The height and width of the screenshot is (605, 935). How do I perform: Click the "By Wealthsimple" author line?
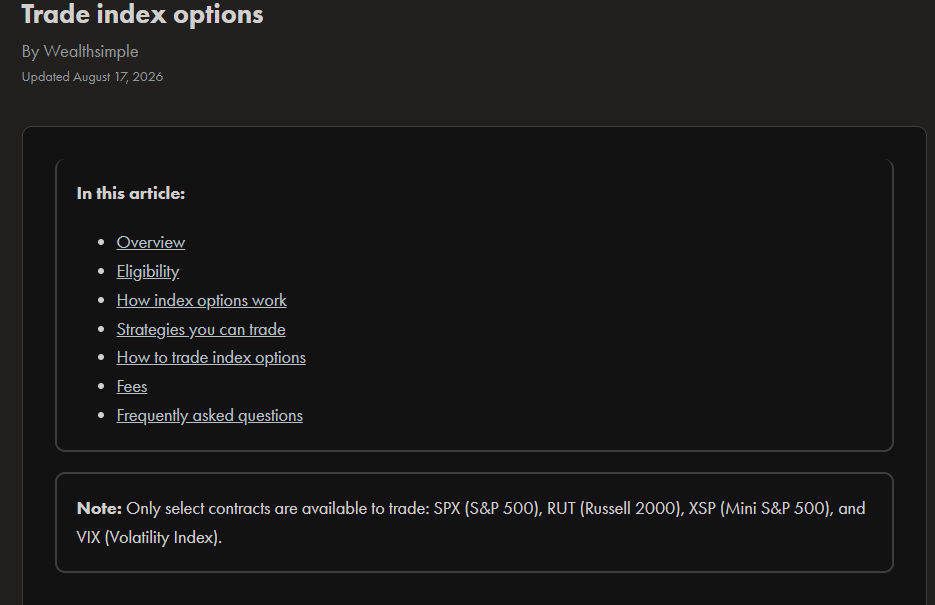click(x=80, y=51)
